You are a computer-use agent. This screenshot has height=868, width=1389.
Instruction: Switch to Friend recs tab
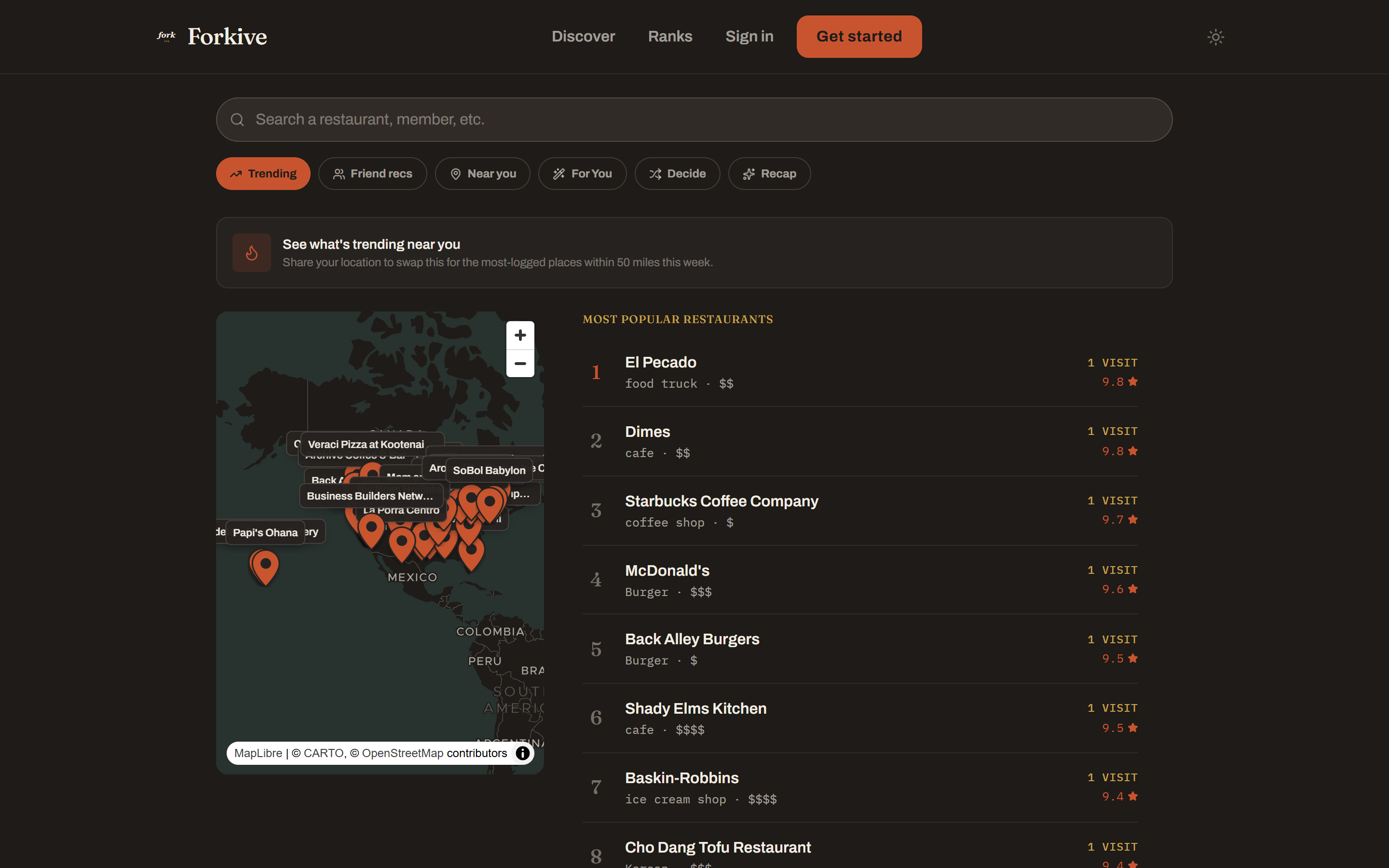click(x=372, y=174)
